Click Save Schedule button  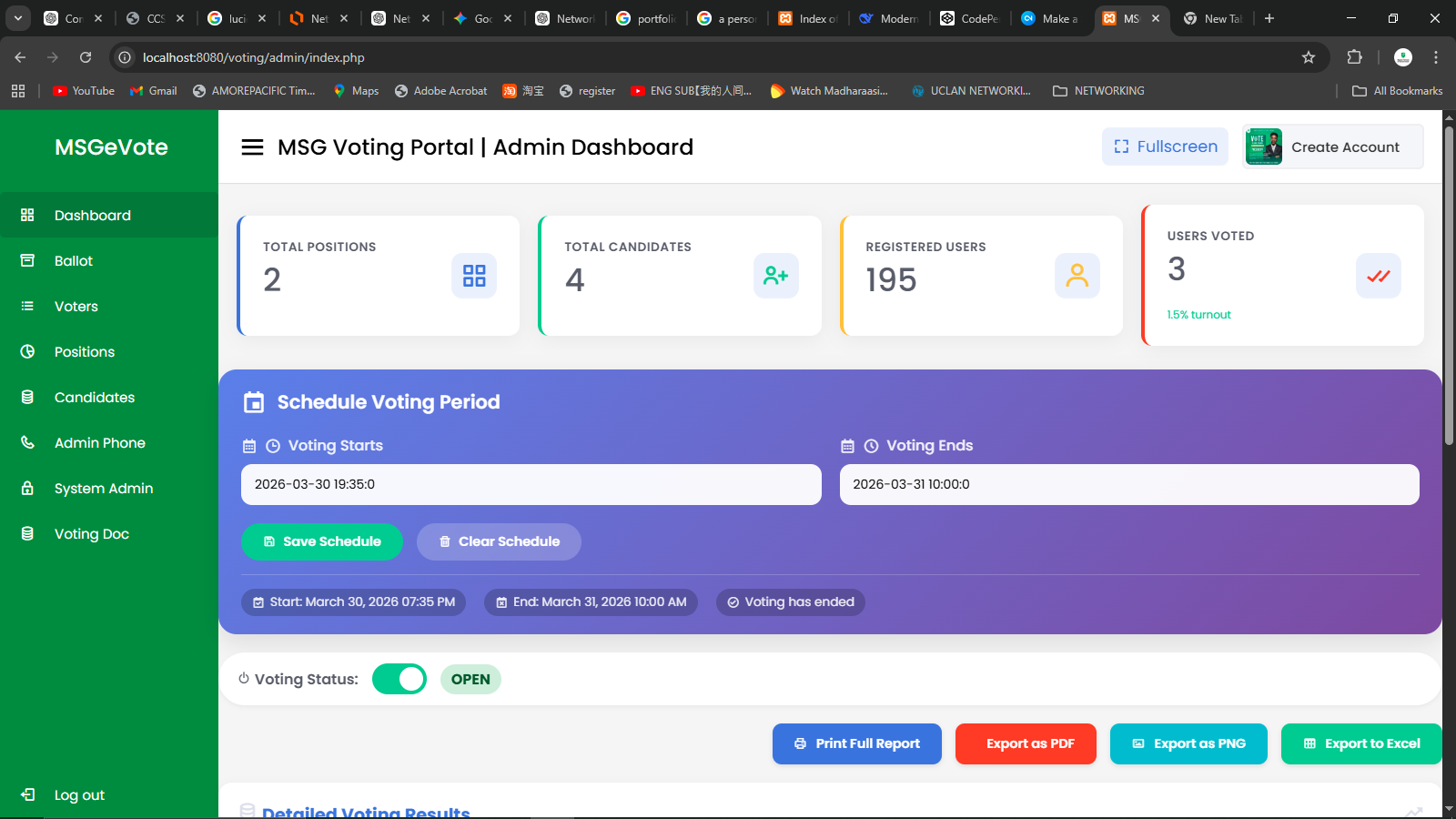pos(322,541)
